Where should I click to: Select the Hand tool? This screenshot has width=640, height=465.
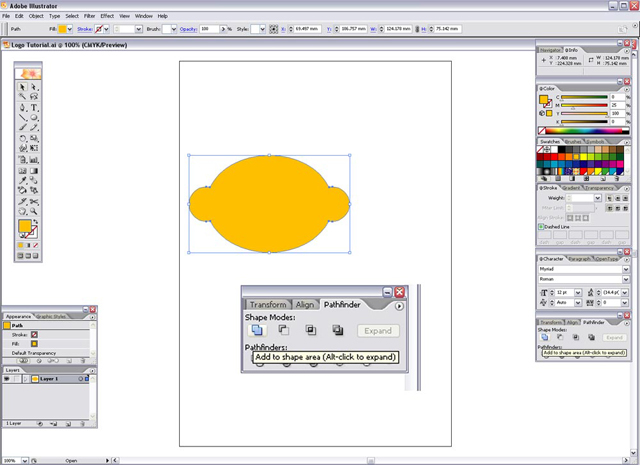[x=22, y=211]
